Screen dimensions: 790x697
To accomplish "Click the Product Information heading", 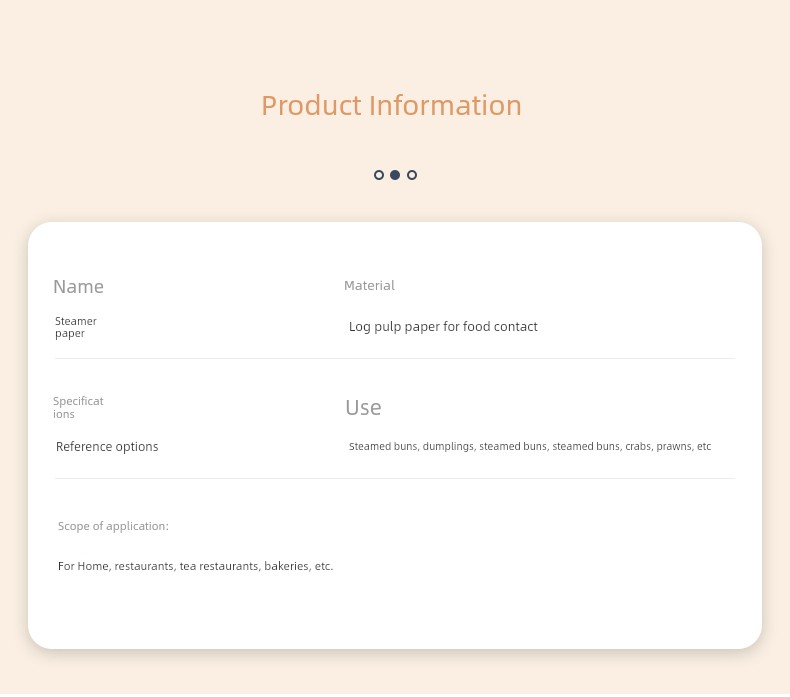I will 391,106.
